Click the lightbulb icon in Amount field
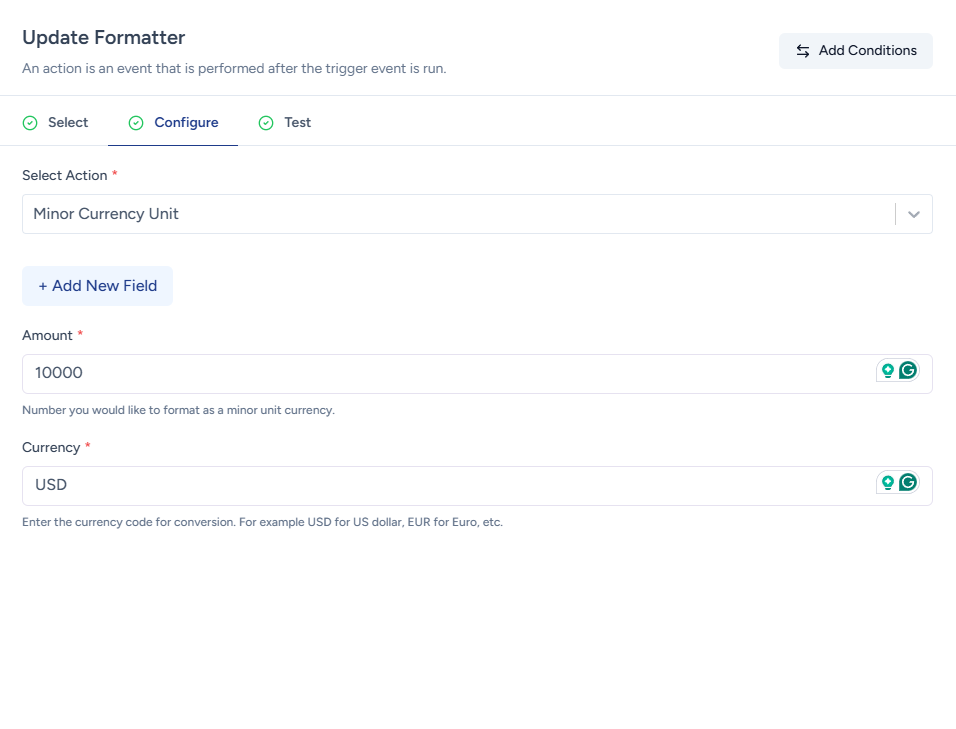Viewport: 956px width, 729px height. (887, 370)
